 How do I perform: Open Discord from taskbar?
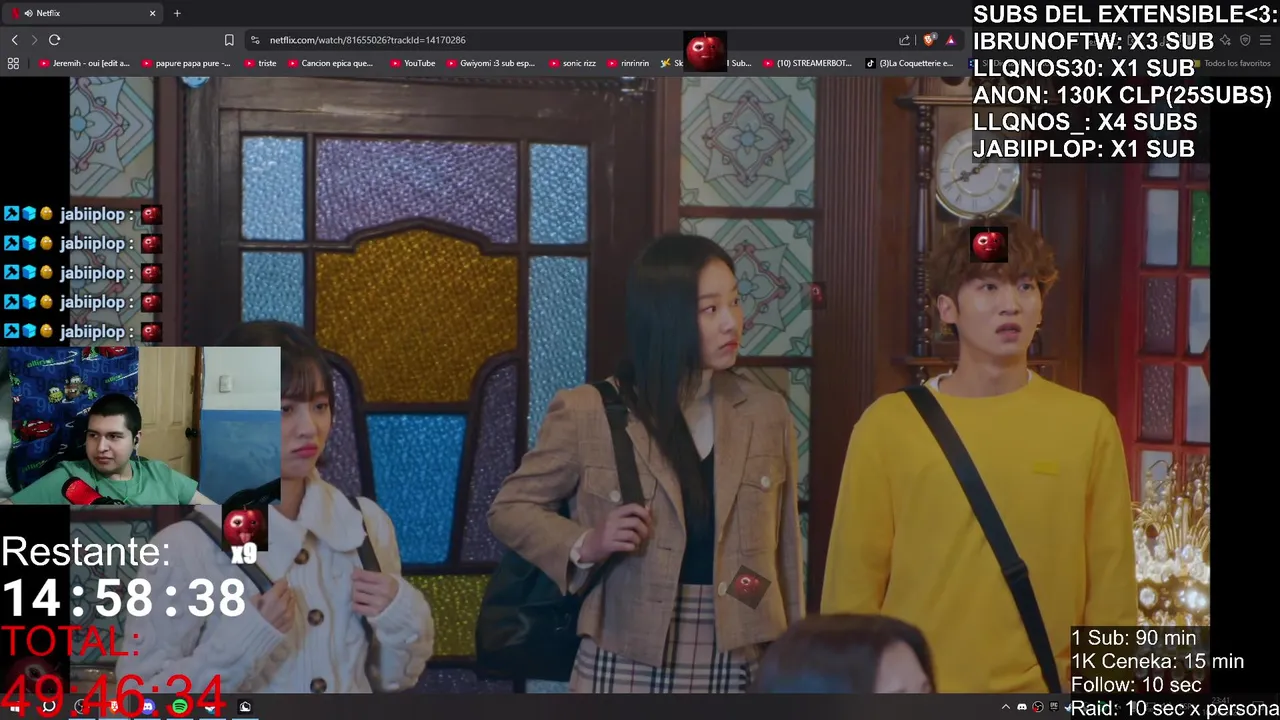148,707
